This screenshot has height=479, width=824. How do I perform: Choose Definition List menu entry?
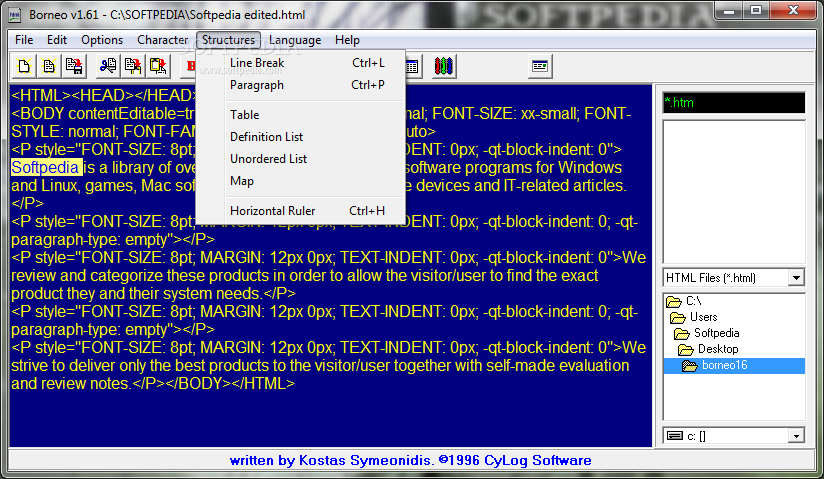coord(300,137)
